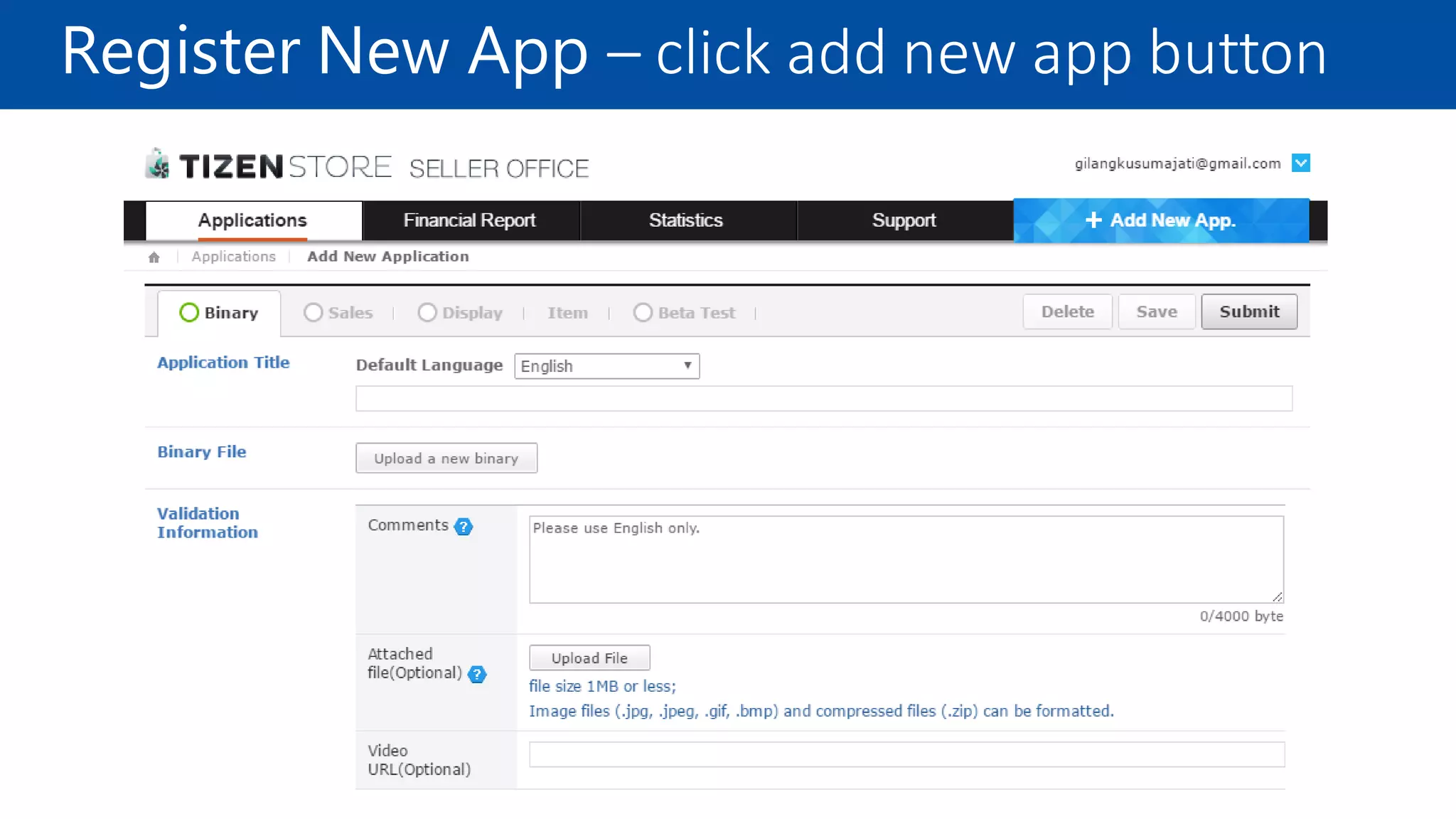1456x819 pixels.
Task: Click the Comments help question mark icon
Action: pyautogui.click(x=464, y=527)
